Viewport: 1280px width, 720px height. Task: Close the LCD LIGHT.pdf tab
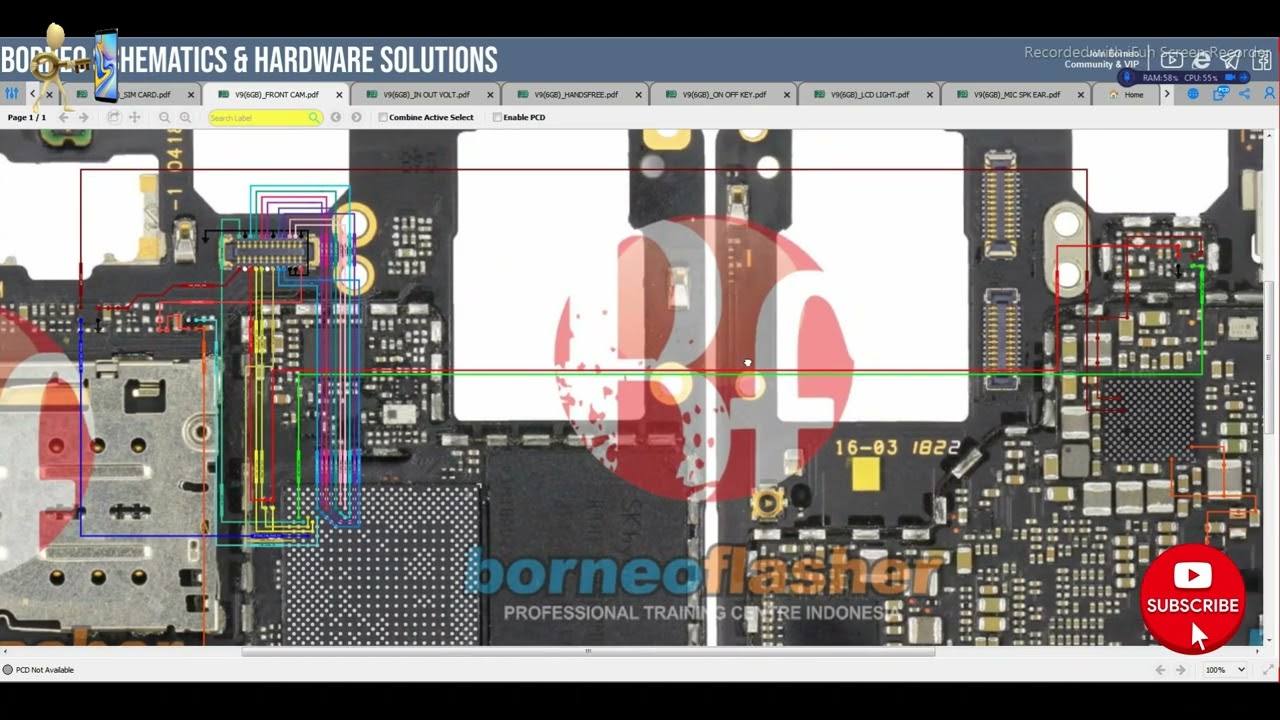[930, 95]
